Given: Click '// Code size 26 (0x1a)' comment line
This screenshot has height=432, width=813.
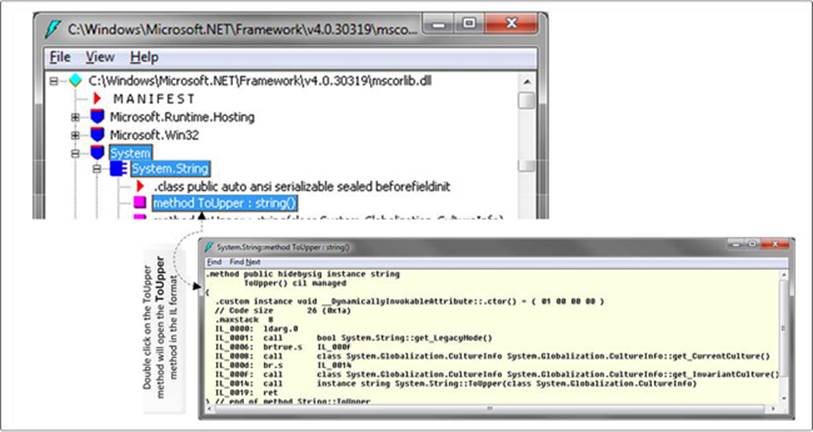Looking at the screenshot, I should 283,311.
